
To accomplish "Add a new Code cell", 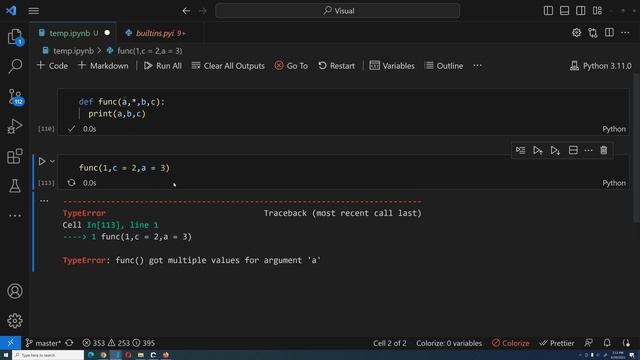I will click(52, 66).
